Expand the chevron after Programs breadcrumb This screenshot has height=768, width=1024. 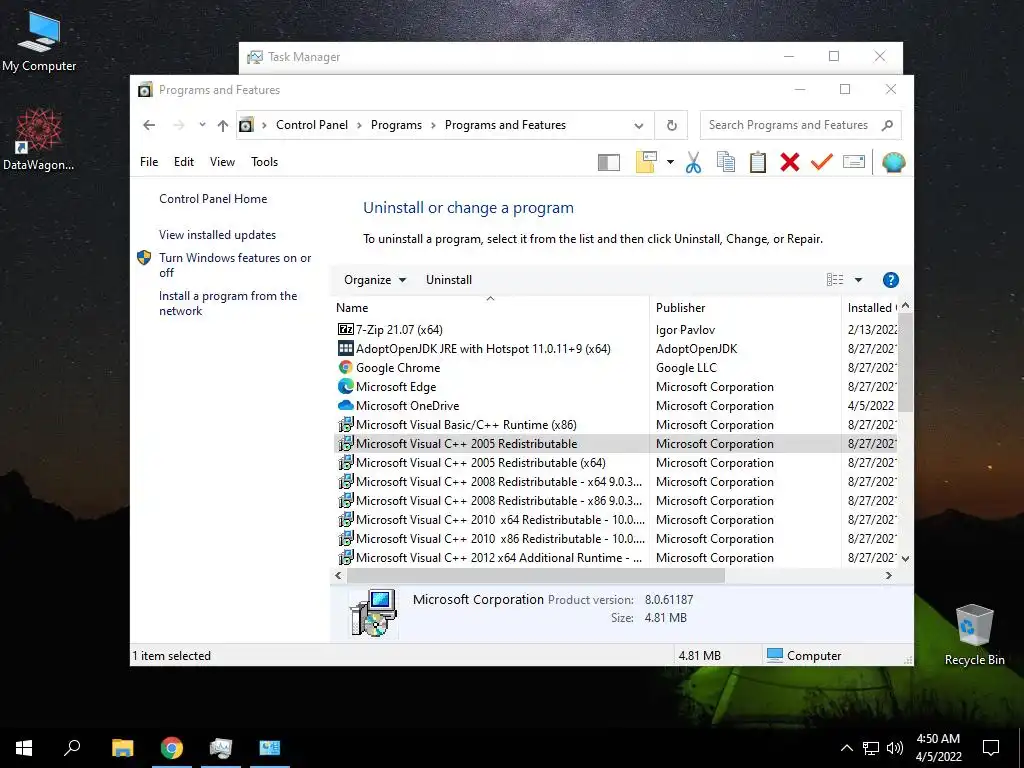coord(433,125)
